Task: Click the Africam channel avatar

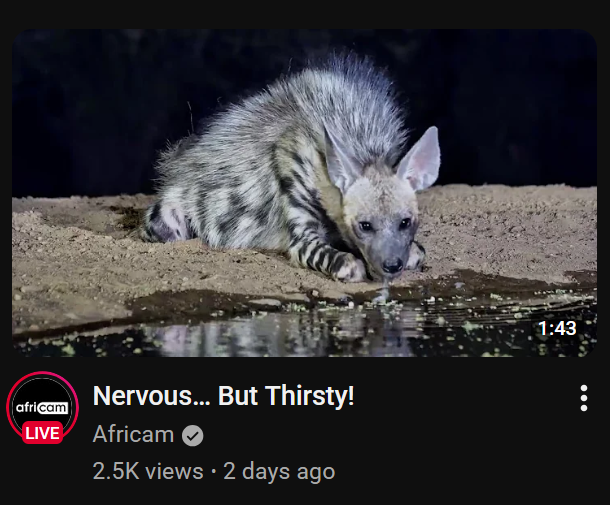Action: [42, 407]
